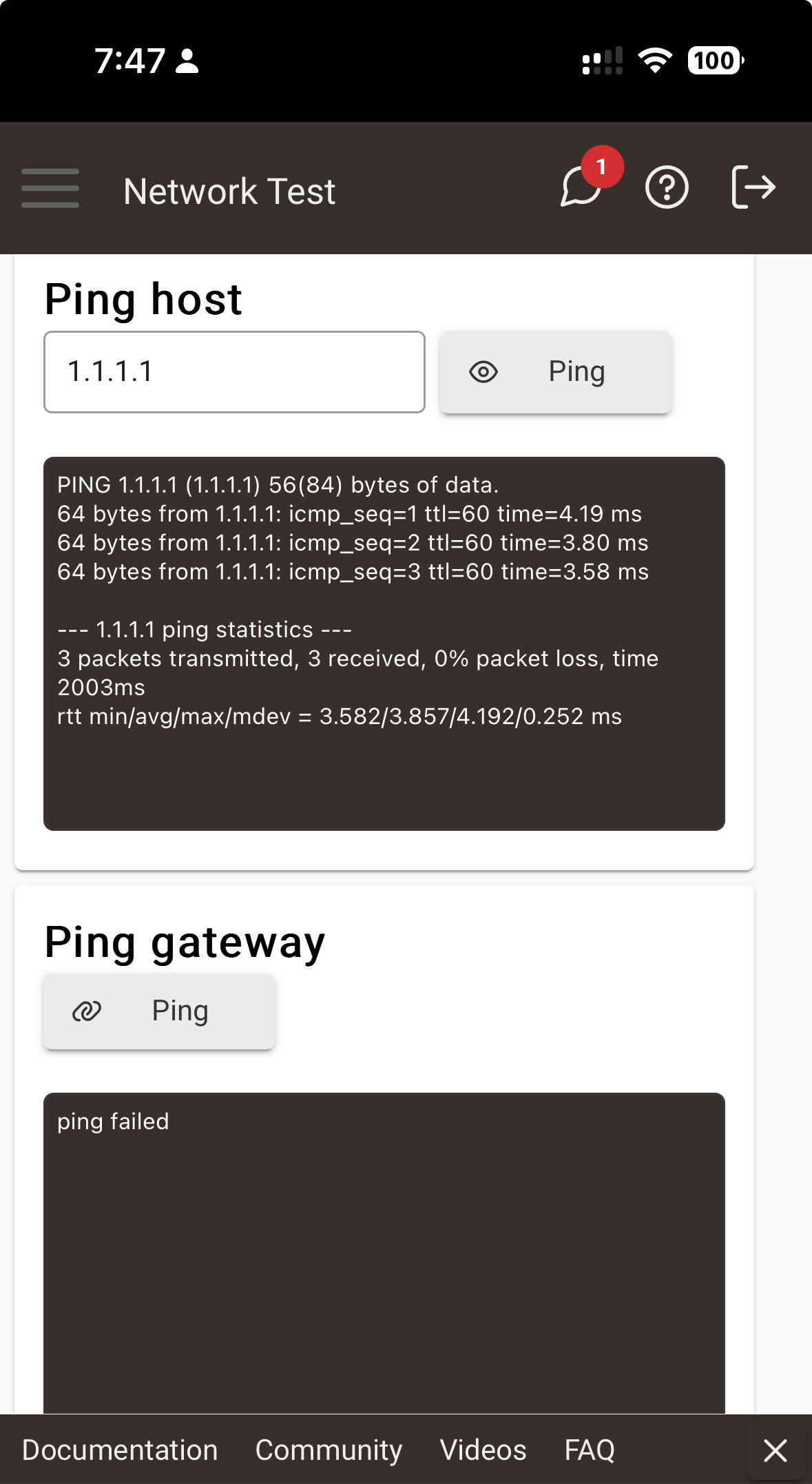The image size is (812, 1484).
Task: Click the link icon on gateway Ping button
Action: coord(87,1011)
